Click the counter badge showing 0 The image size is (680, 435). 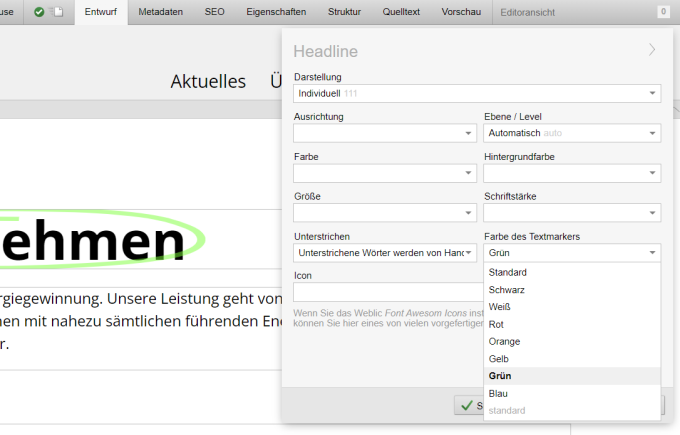(x=663, y=12)
